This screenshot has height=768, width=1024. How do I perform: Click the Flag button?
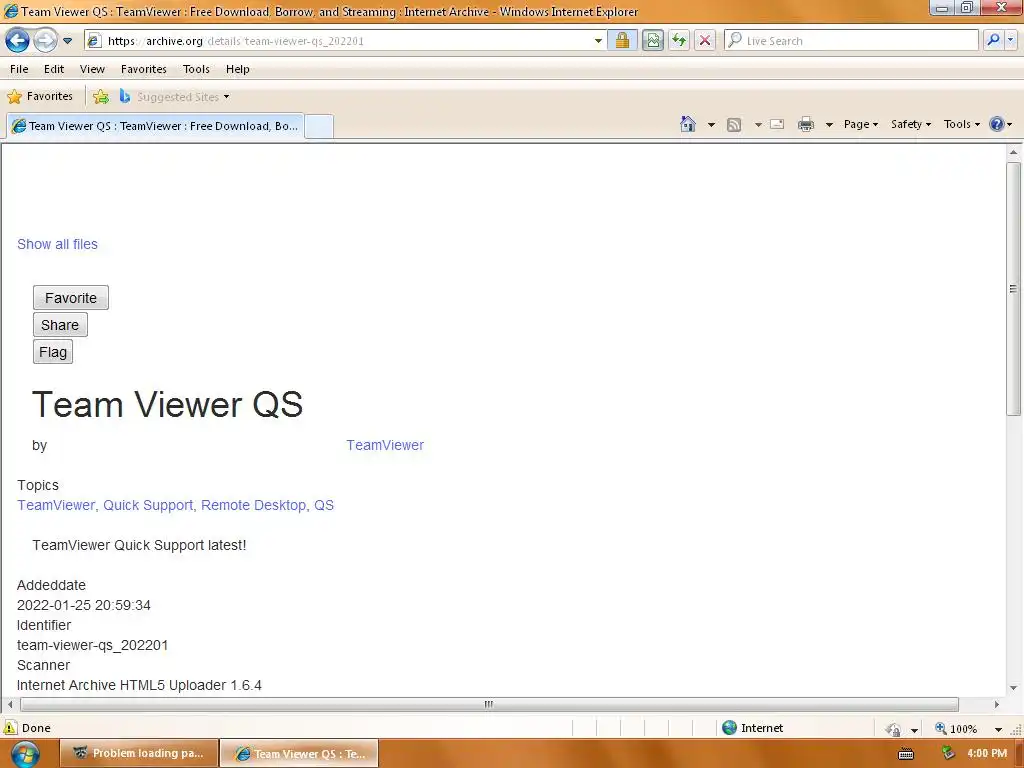tap(53, 352)
